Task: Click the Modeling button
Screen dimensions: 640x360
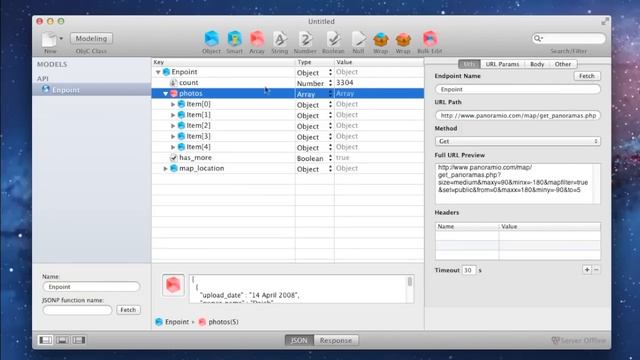Action: (91, 38)
